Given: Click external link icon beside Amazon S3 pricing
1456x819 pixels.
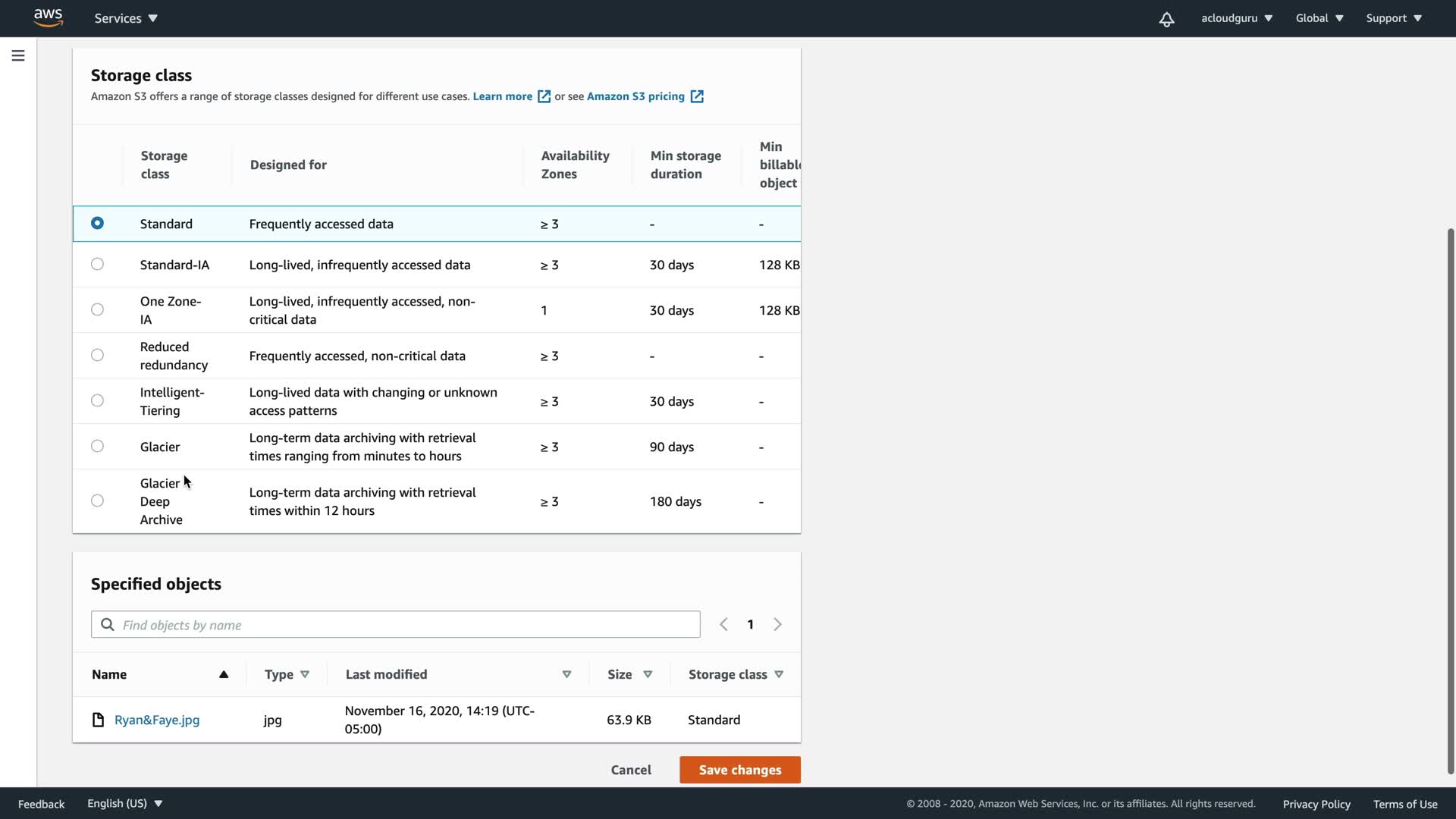Looking at the screenshot, I should point(697,96).
